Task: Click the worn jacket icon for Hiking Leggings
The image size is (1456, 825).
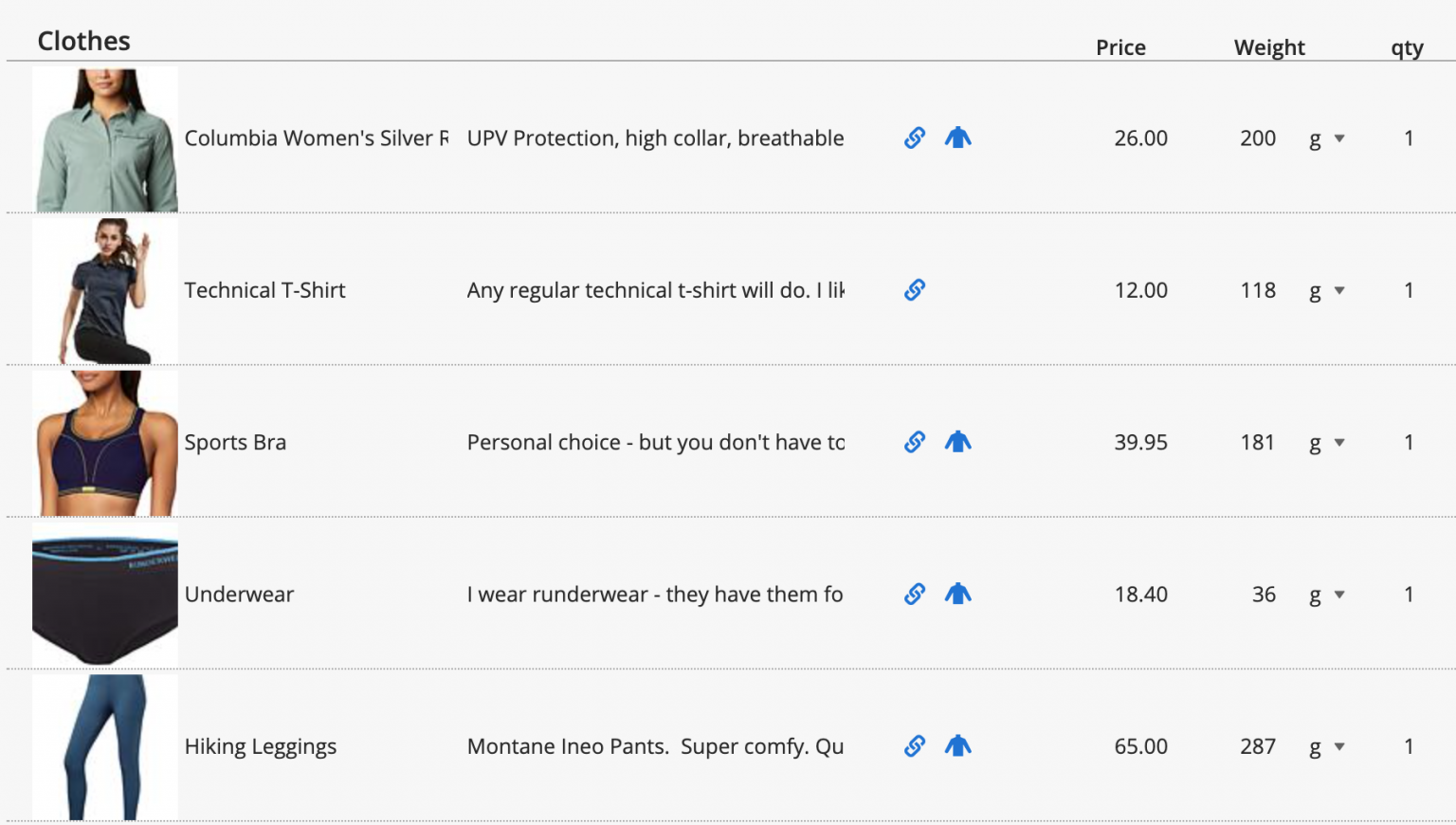Action: pos(958,746)
